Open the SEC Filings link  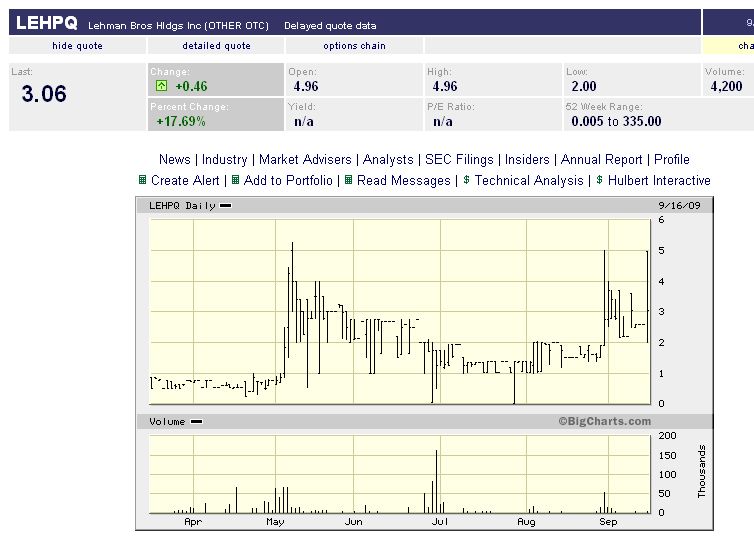pyautogui.click(x=459, y=159)
